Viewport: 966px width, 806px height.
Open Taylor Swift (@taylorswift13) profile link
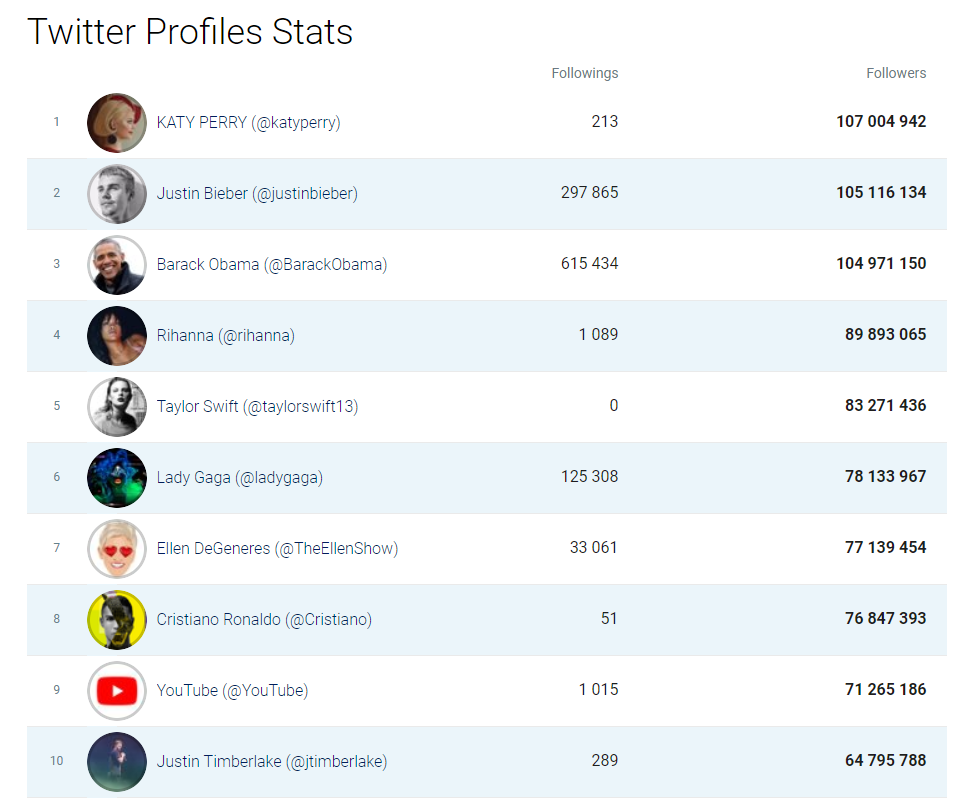tap(257, 407)
